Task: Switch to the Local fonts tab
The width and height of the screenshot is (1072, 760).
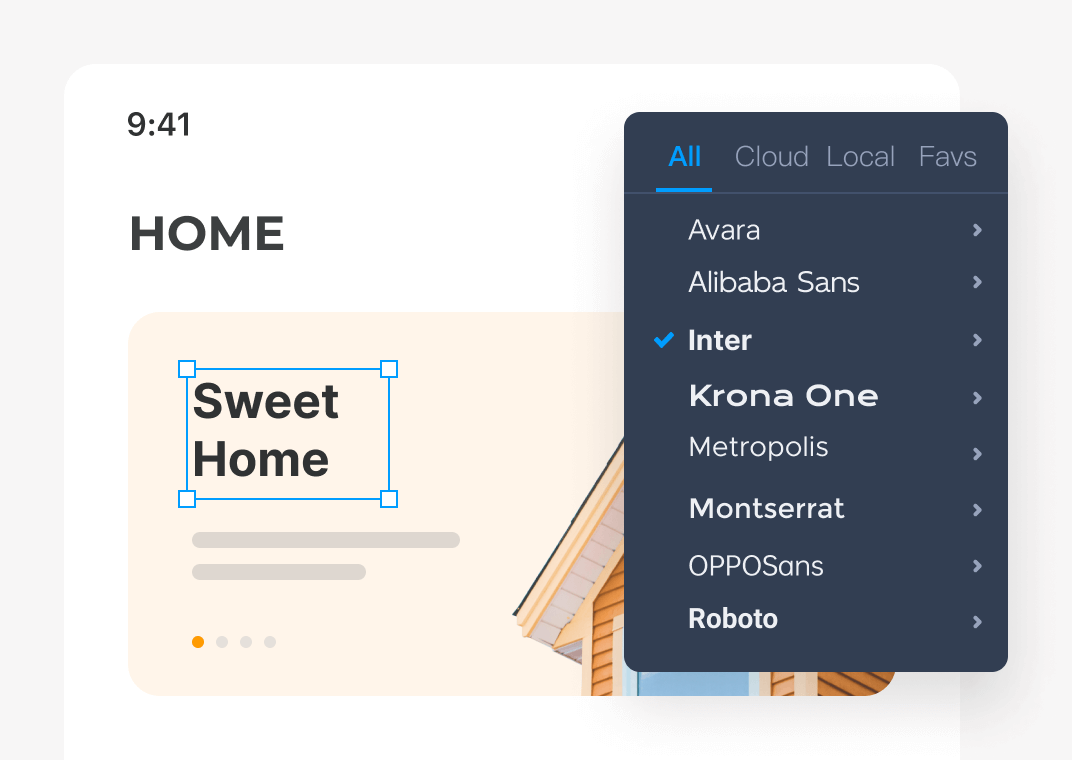Action: click(x=860, y=157)
